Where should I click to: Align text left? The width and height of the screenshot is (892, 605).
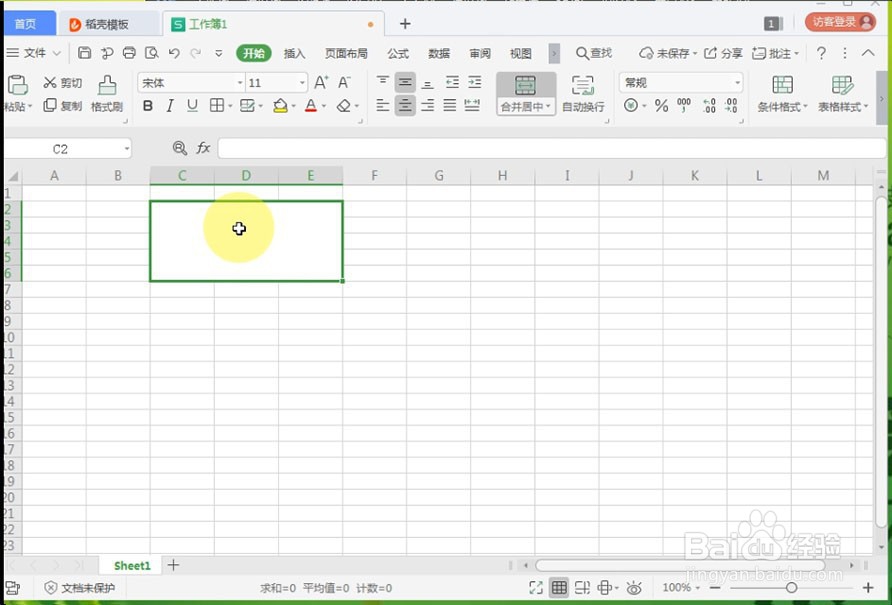coord(383,105)
